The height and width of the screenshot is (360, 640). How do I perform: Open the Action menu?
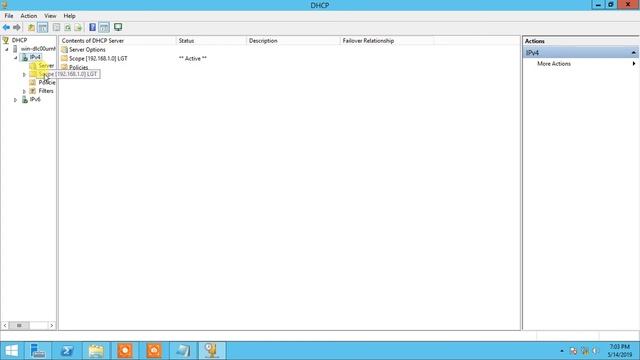[29, 16]
